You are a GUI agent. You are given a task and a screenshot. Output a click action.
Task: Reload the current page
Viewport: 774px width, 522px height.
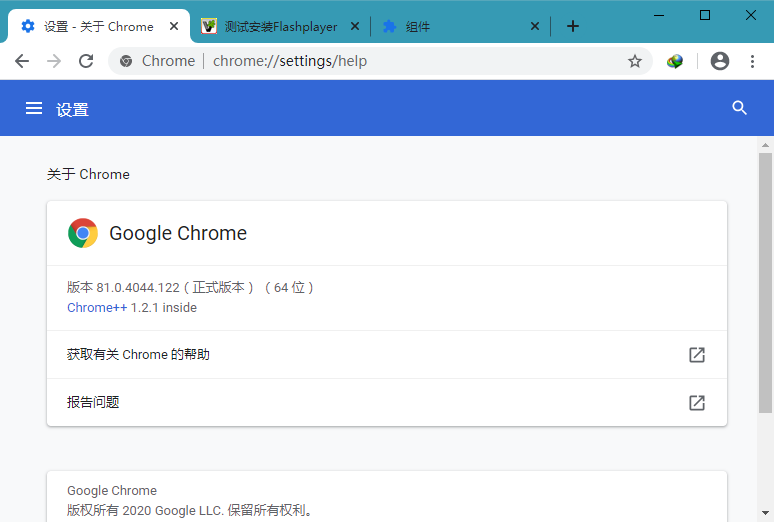coord(86,61)
